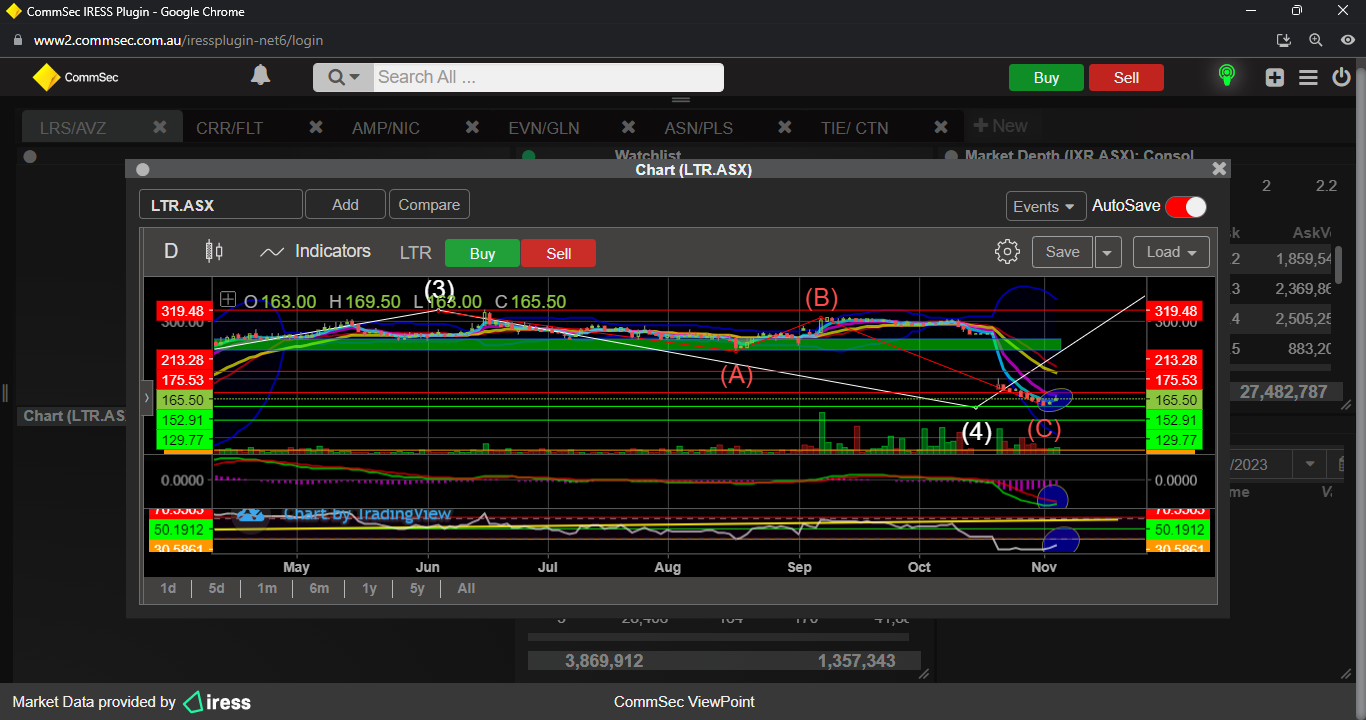Close the EVN/GLN tab

[628, 127]
